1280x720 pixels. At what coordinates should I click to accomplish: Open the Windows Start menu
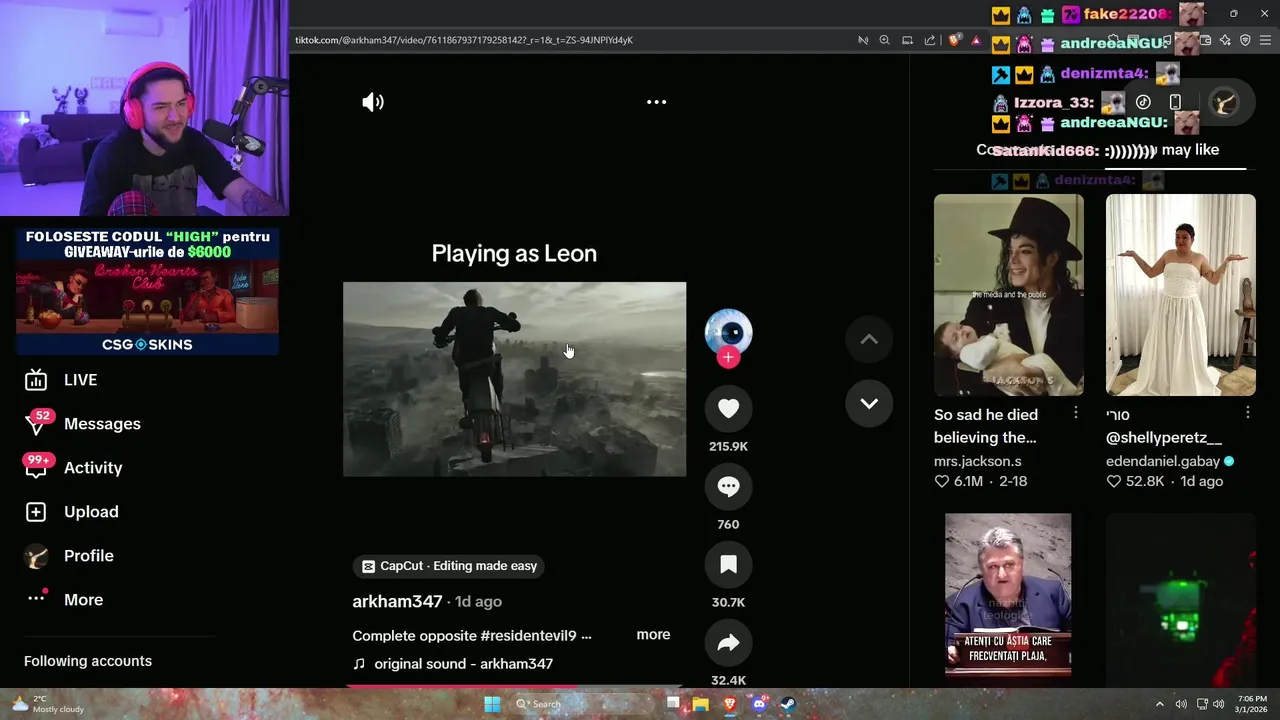coord(492,704)
